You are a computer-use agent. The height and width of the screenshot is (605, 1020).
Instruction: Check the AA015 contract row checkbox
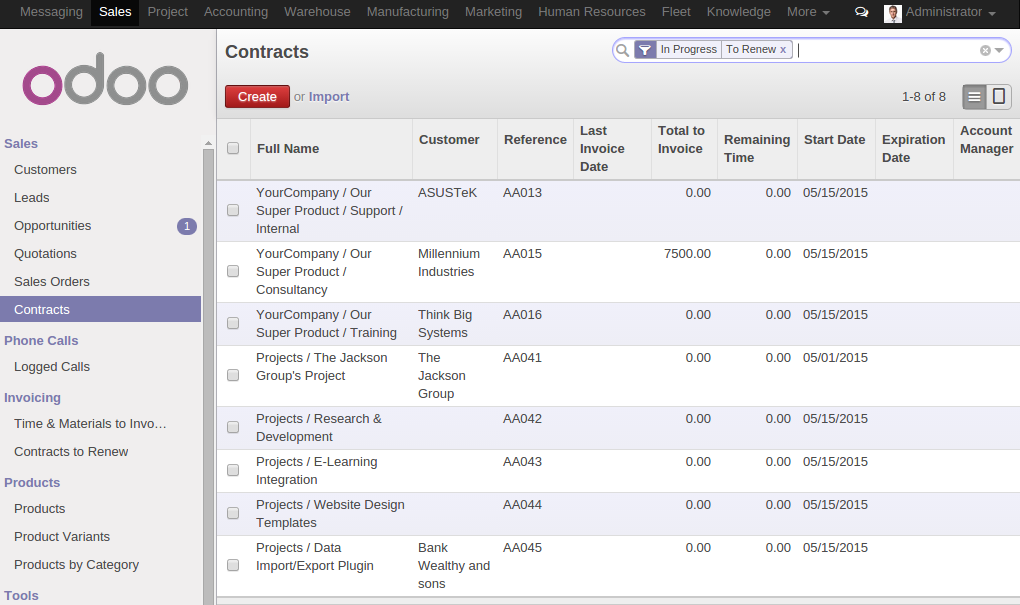(x=233, y=271)
